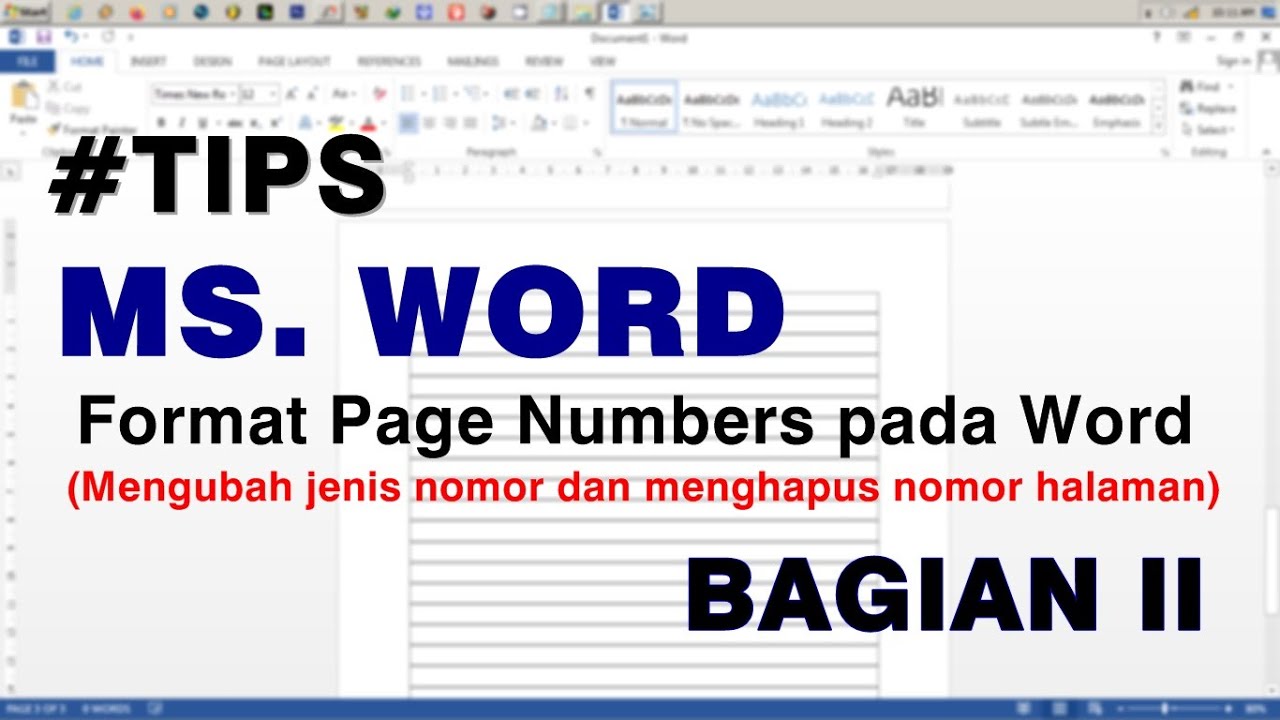Open the Paragraph dialog launcher
Image resolution: width=1280 pixels, height=720 pixels.
coord(598,153)
